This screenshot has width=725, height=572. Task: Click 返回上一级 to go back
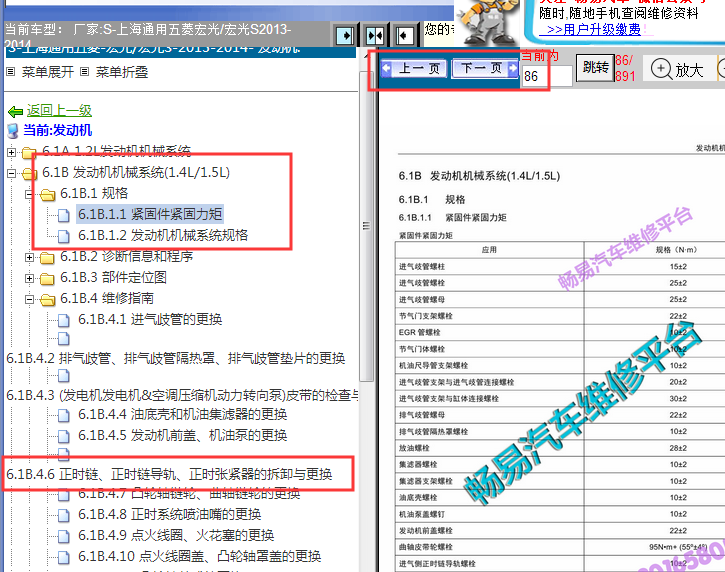coord(59,111)
